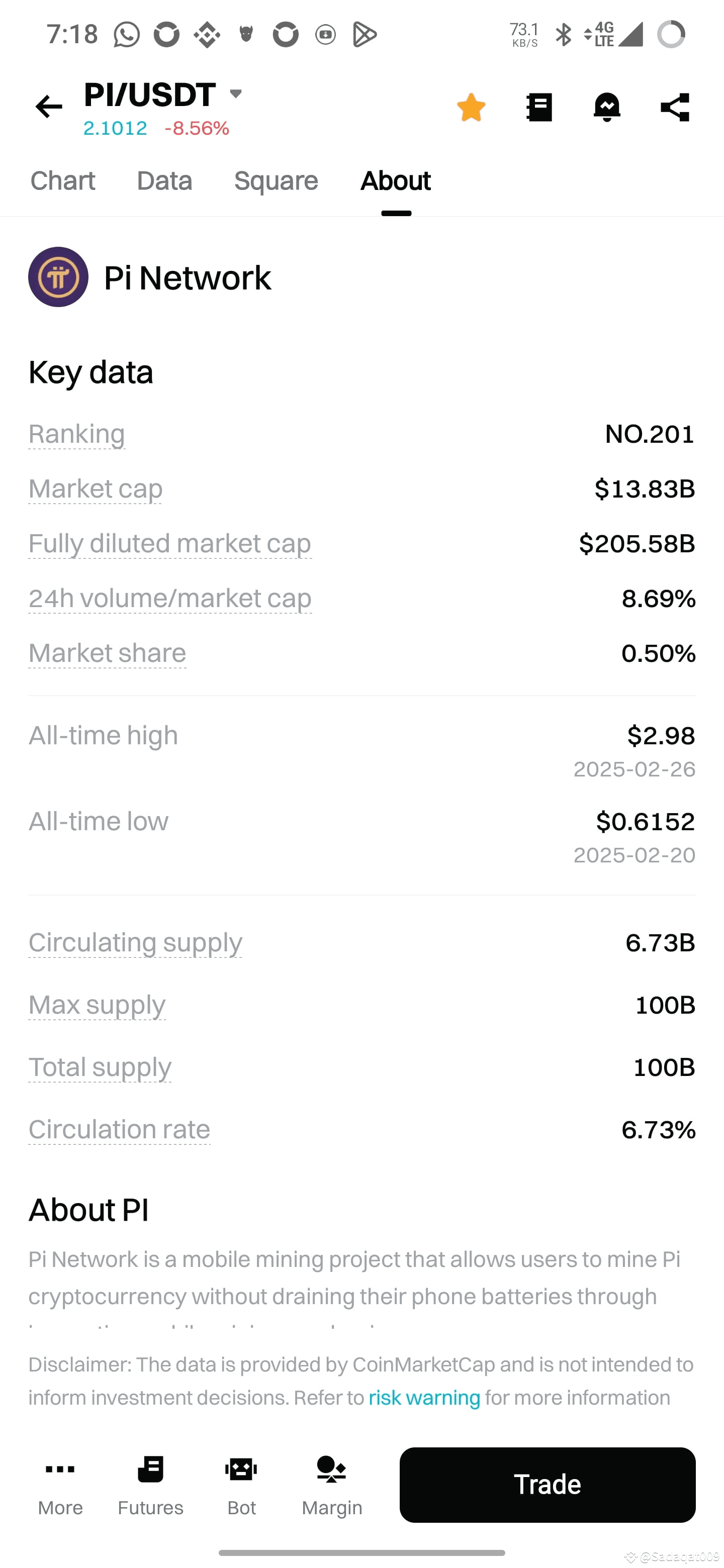Tap the black Trade button
The image size is (724, 1568).
click(x=548, y=1485)
